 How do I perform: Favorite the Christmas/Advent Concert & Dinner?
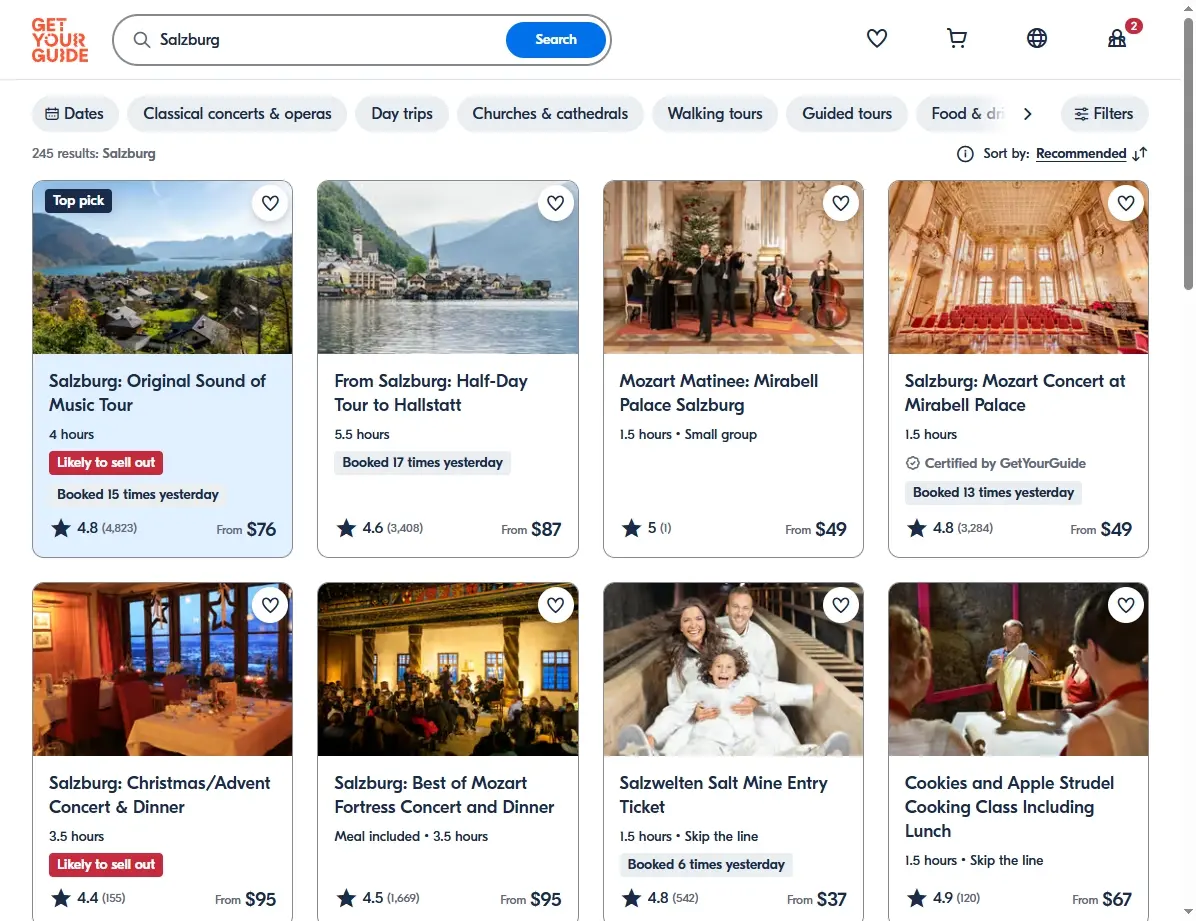(x=270, y=605)
